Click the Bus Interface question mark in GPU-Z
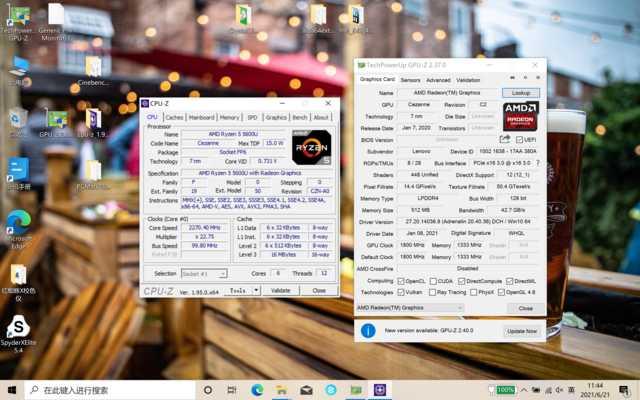 [x=538, y=163]
